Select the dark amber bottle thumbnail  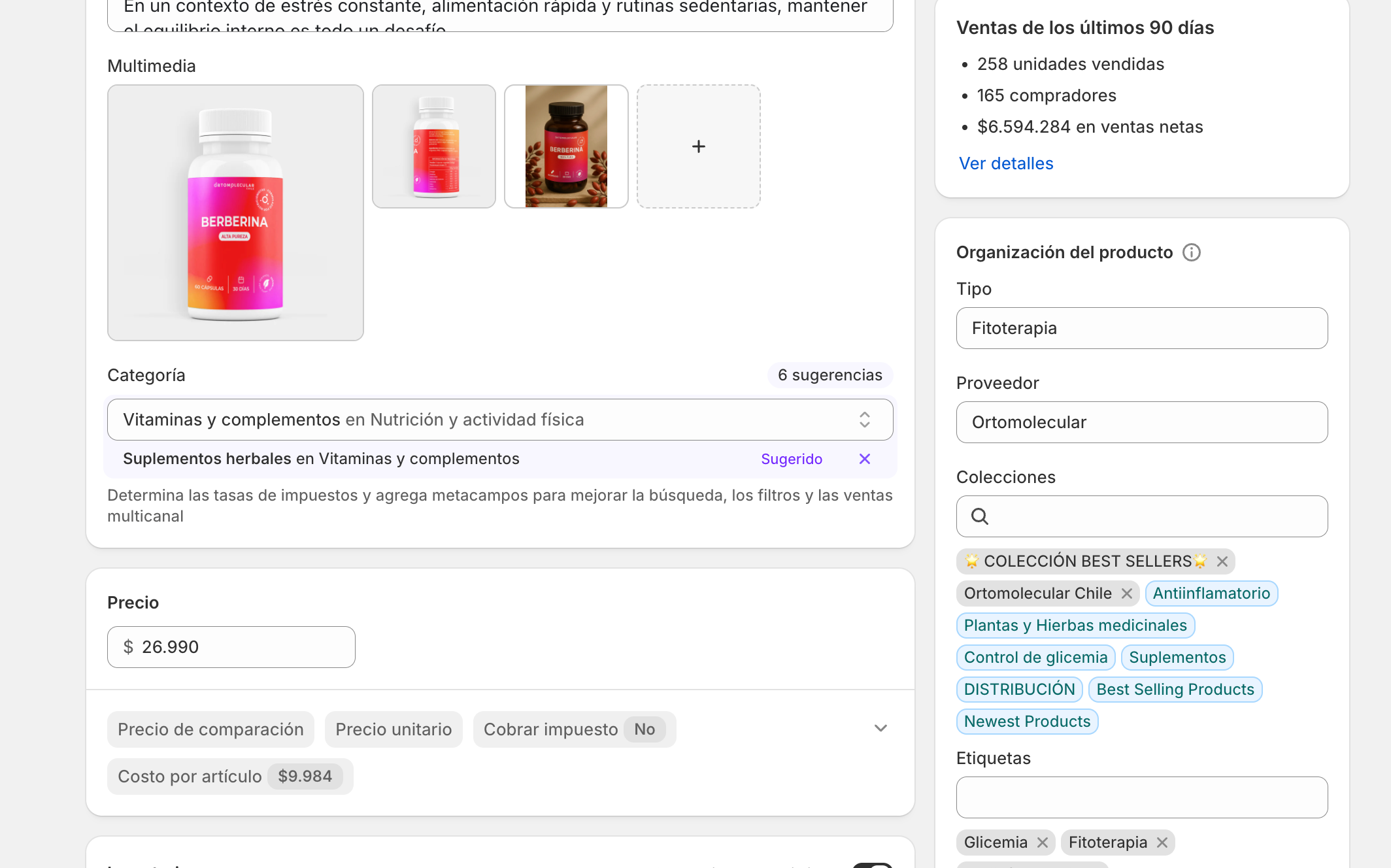coord(566,146)
